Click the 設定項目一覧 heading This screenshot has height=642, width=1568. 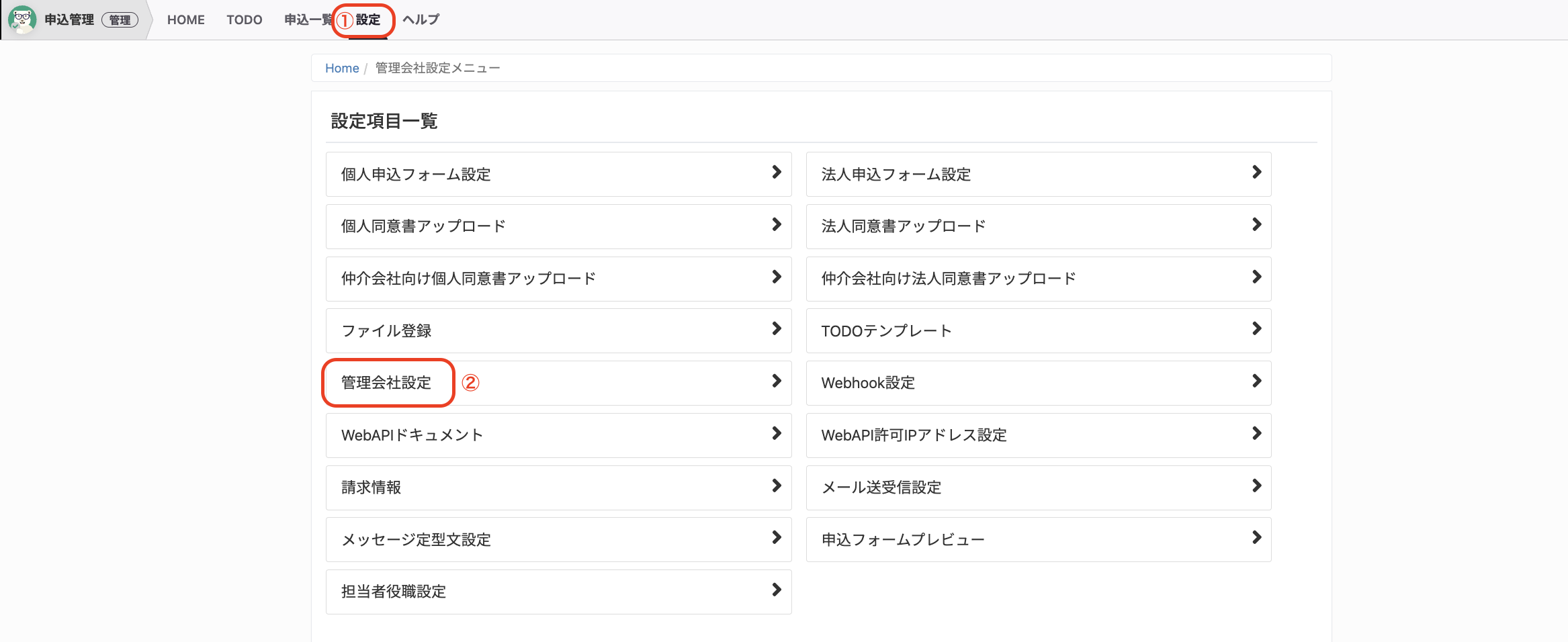point(384,121)
